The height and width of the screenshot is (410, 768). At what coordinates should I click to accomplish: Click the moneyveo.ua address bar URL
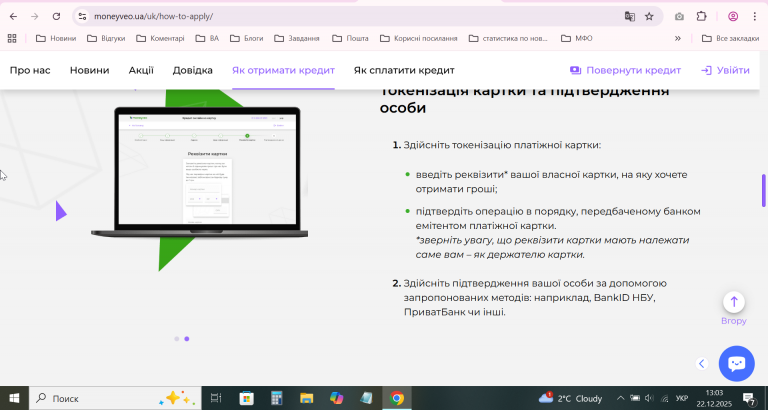(x=153, y=16)
